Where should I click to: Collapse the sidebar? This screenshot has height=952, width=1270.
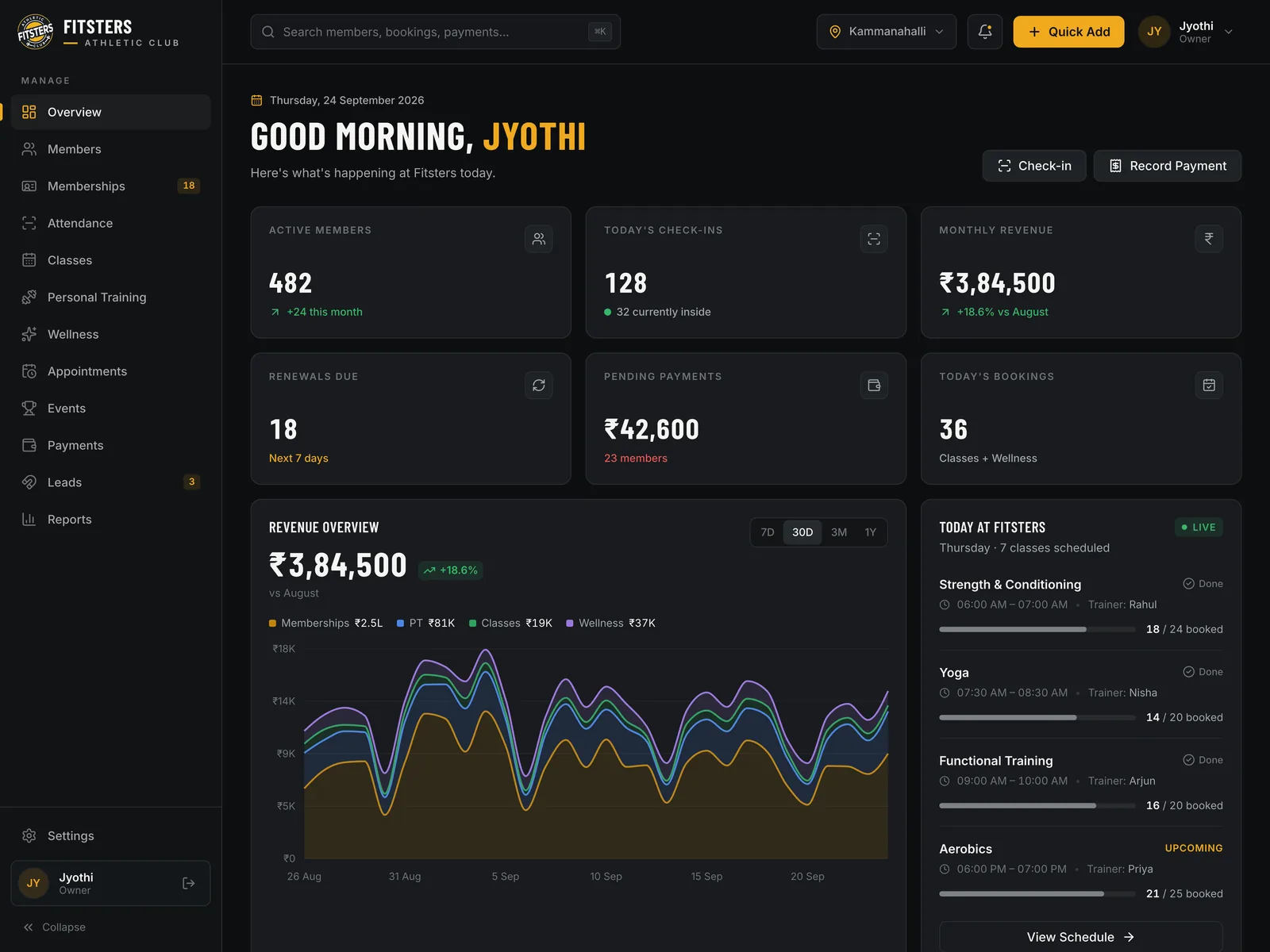pyautogui.click(x=54, y=927)
